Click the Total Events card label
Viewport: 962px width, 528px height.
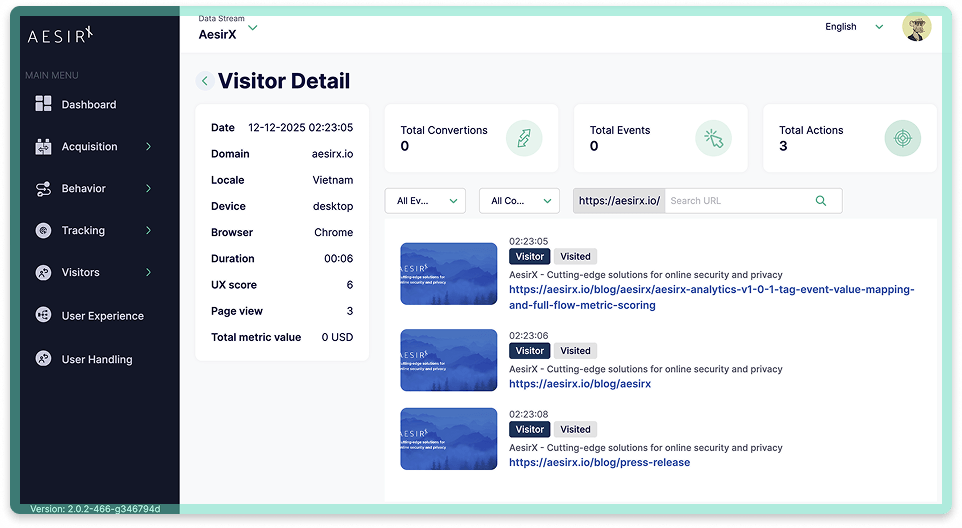click(620, 130)
